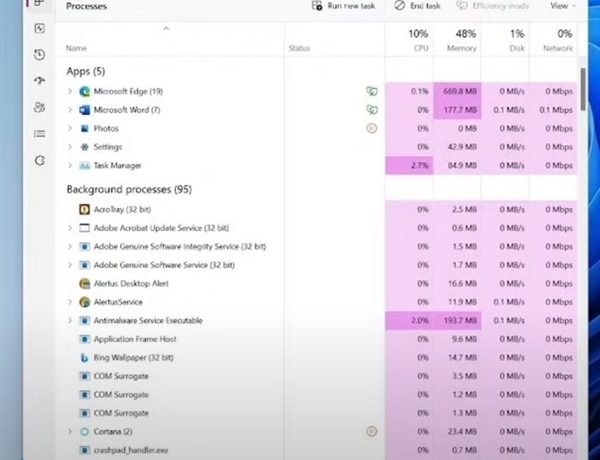Expand the Microsoft Word (7) group
The image size is (600, 460).
point(70,110)
